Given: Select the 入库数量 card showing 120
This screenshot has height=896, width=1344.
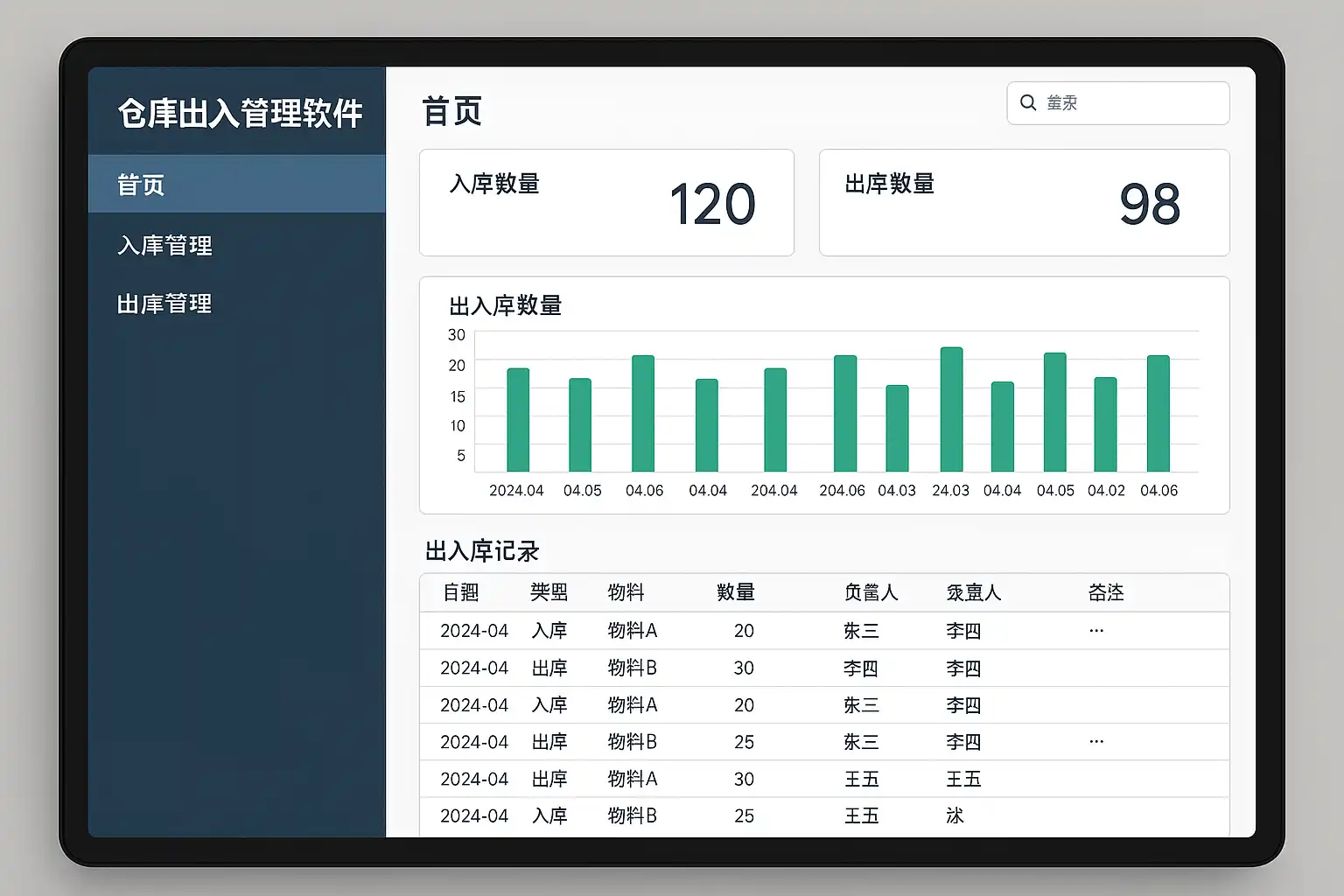Looking at the screenshot, I should click(x=606, y=203).
